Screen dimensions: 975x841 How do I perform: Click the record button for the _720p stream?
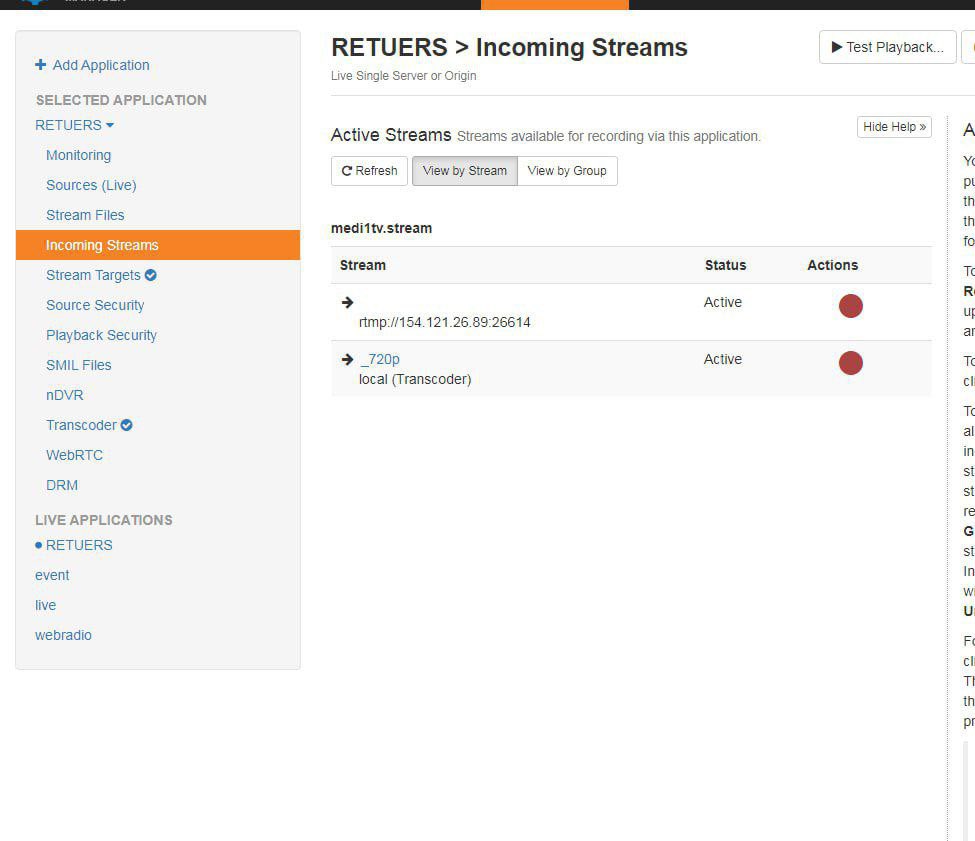[850, 363]
